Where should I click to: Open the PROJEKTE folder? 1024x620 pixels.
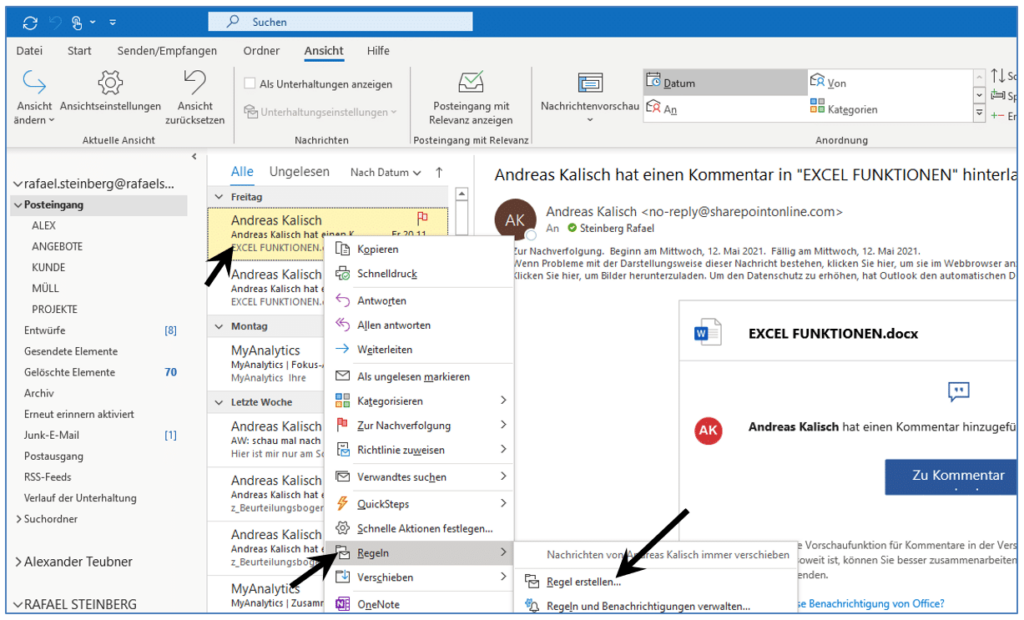[x=55, y=310]
